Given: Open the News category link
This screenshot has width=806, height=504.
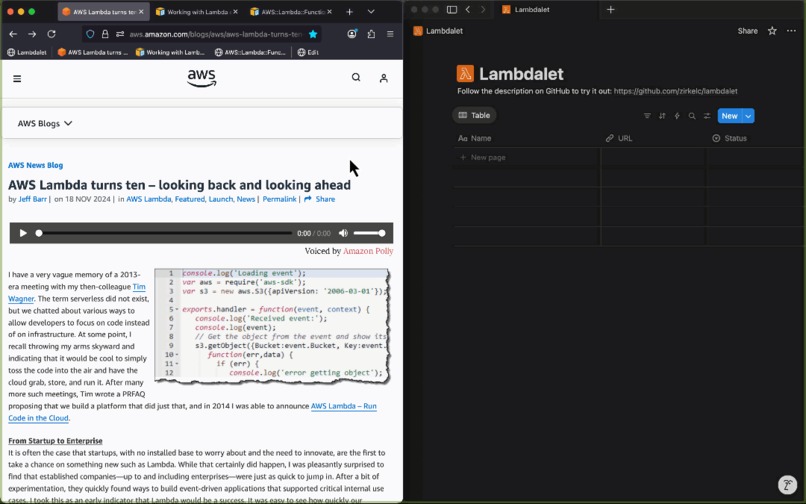Looking at the screenshot, I should coord(246,199).
